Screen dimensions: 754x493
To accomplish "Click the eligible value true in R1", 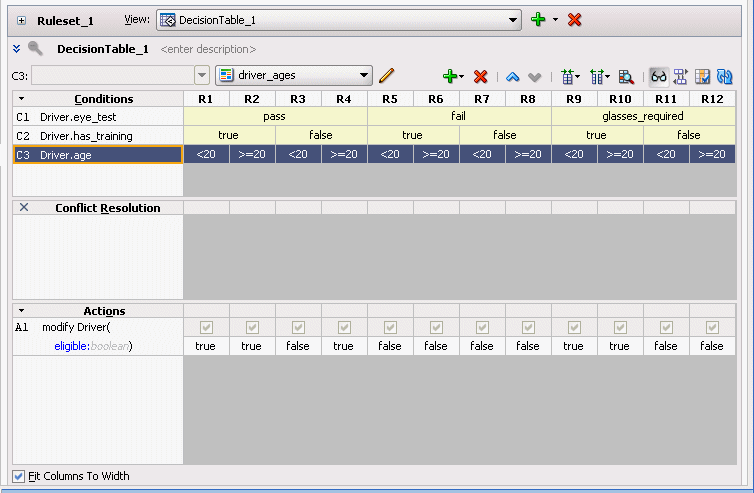I will (206, 346).
